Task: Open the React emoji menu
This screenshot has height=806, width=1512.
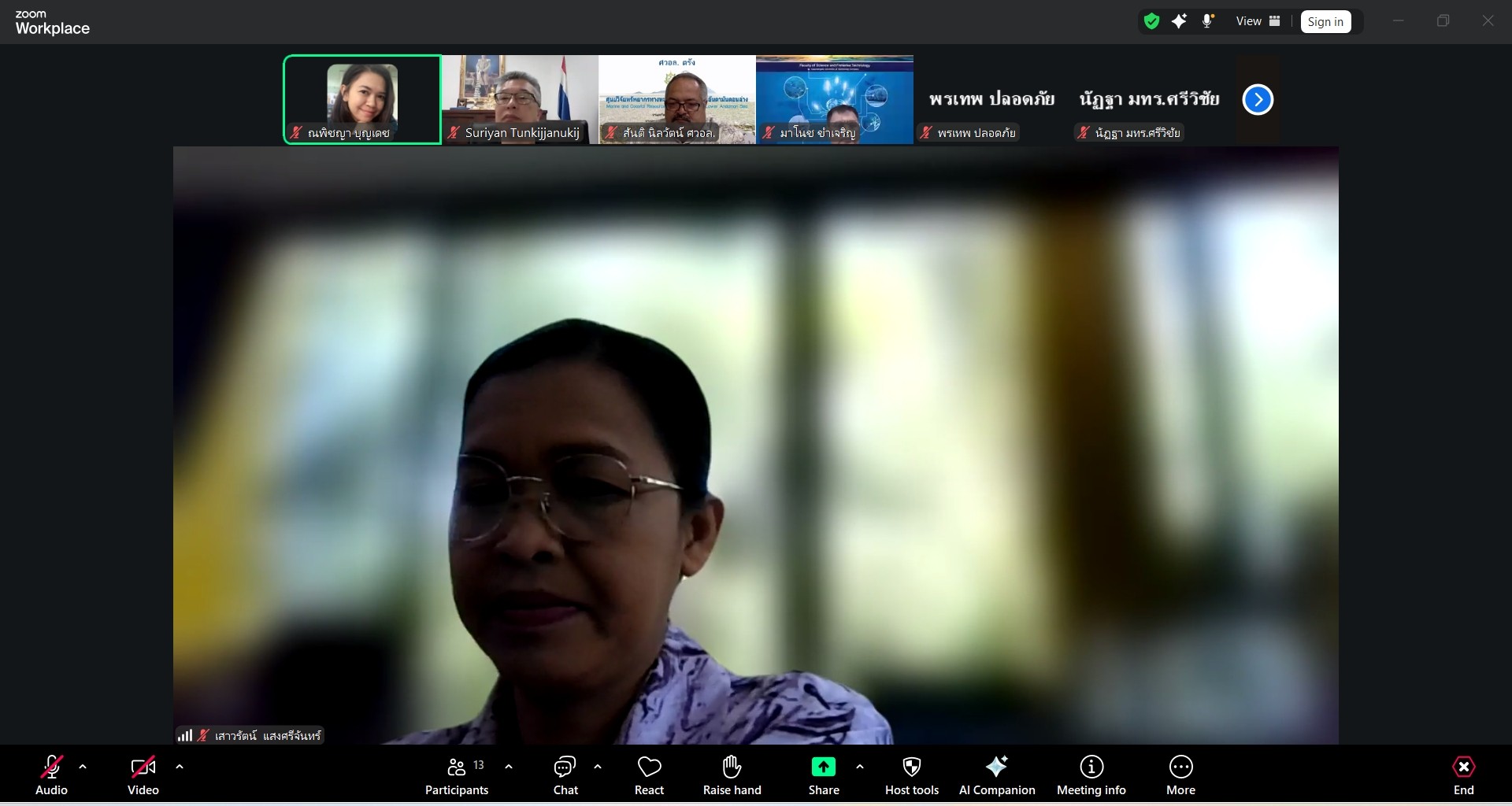Action: click(649, 775)
